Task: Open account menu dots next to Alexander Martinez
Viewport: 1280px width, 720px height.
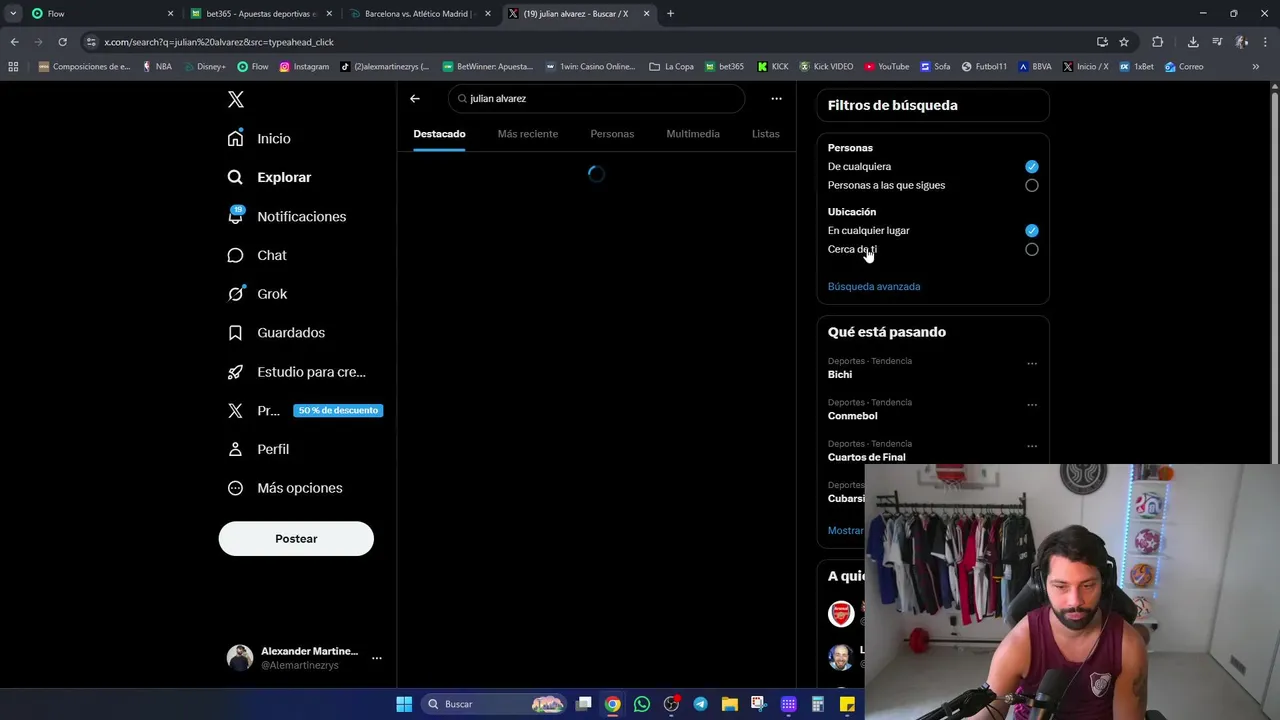Action: tap(377, 658)
